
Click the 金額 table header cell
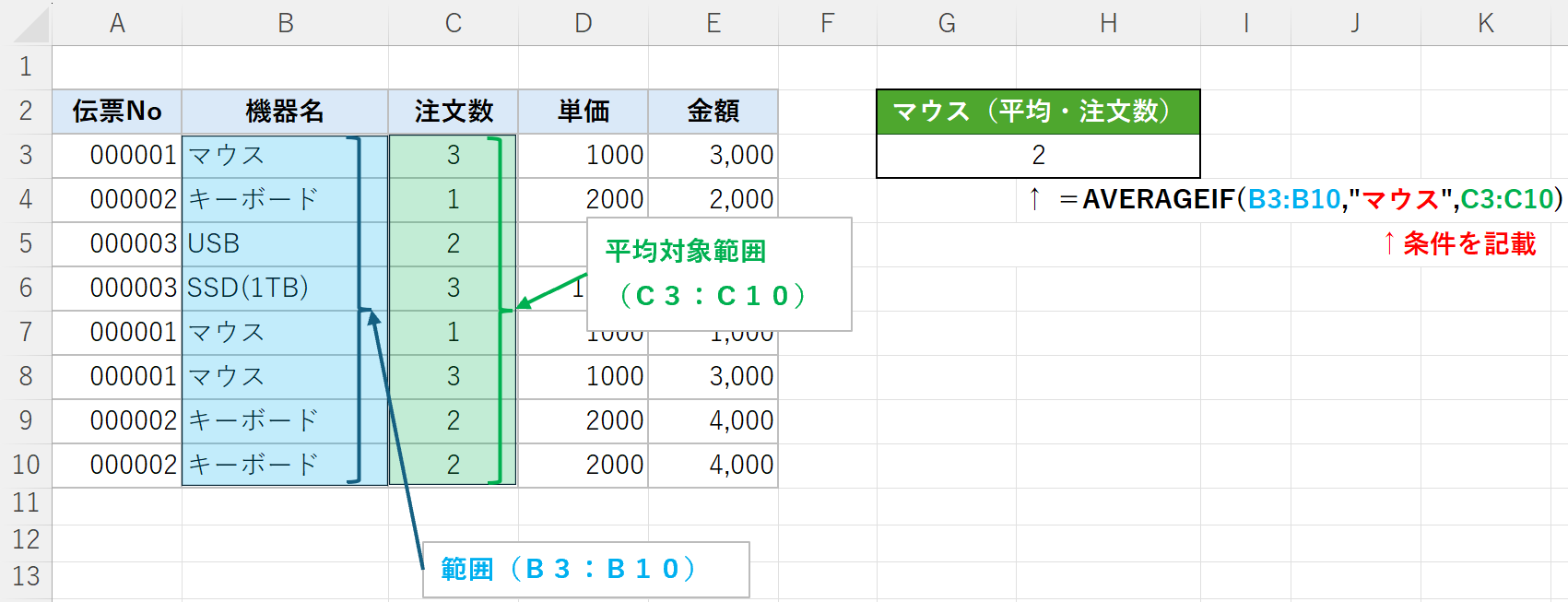tap(713, 112)
